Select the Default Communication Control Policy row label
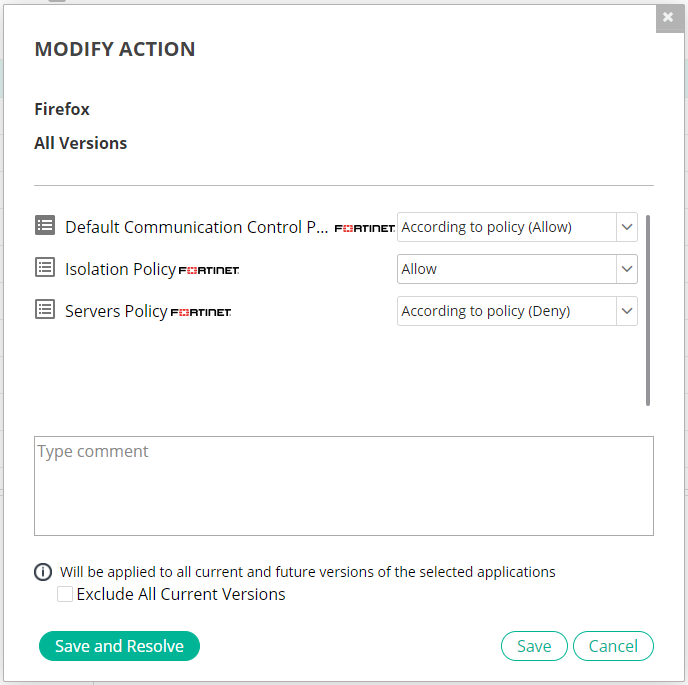The width and height of the screenshot is (688, 685). pyautogui.click(x=196, y=227)
